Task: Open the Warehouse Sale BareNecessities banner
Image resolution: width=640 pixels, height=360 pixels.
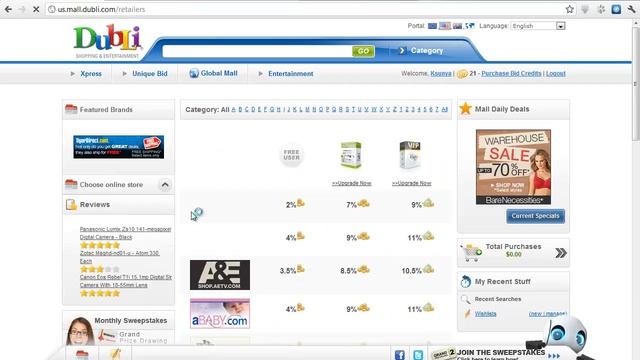Action: click(x=513, y=167)
